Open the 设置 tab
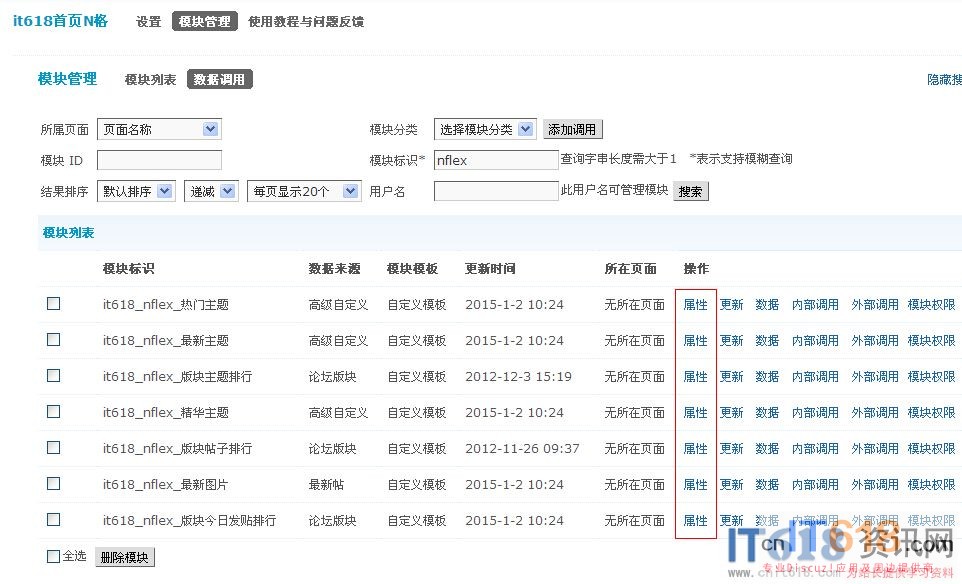The image size is (962, 584). (148, 21)
